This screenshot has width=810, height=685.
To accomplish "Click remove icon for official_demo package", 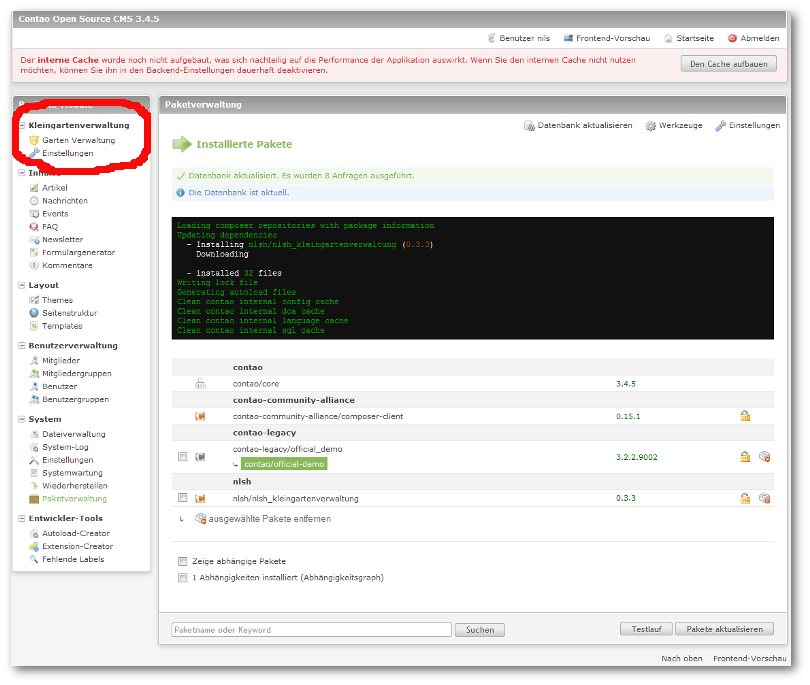I will click(x=765, y=457).
